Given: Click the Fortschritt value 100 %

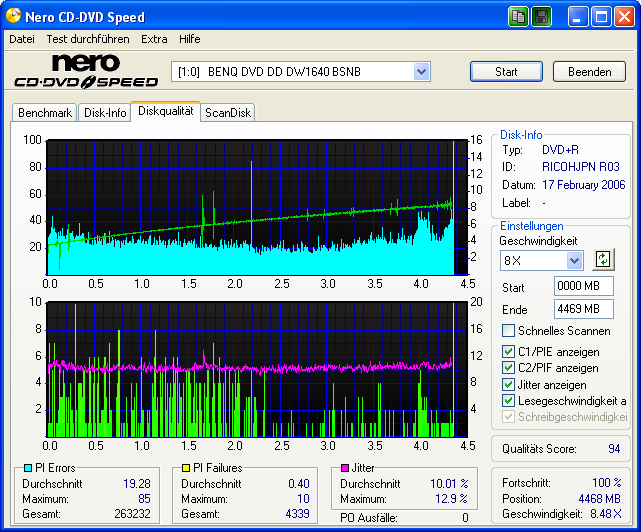Looking at the screenshot, I should click(x=607, y=483).
